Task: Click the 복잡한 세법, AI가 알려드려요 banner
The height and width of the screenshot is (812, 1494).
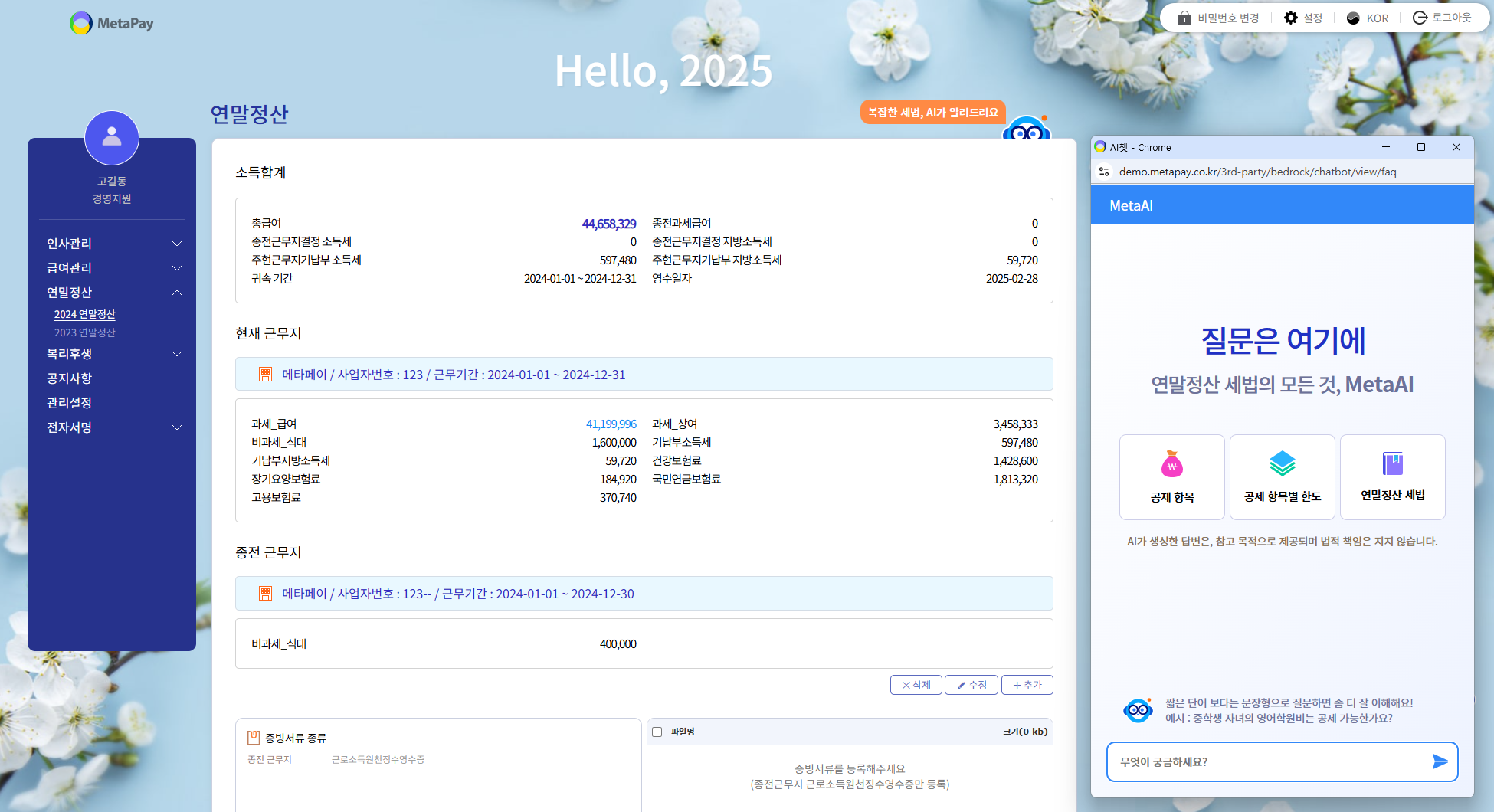Action: click(x=933, y=112)
